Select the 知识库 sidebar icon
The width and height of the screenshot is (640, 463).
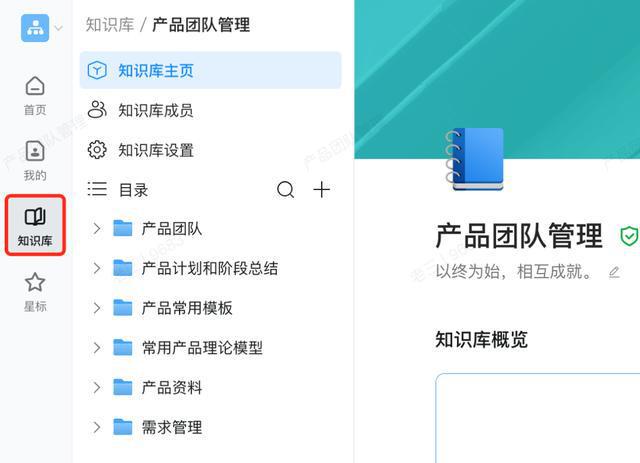(35, 226)
